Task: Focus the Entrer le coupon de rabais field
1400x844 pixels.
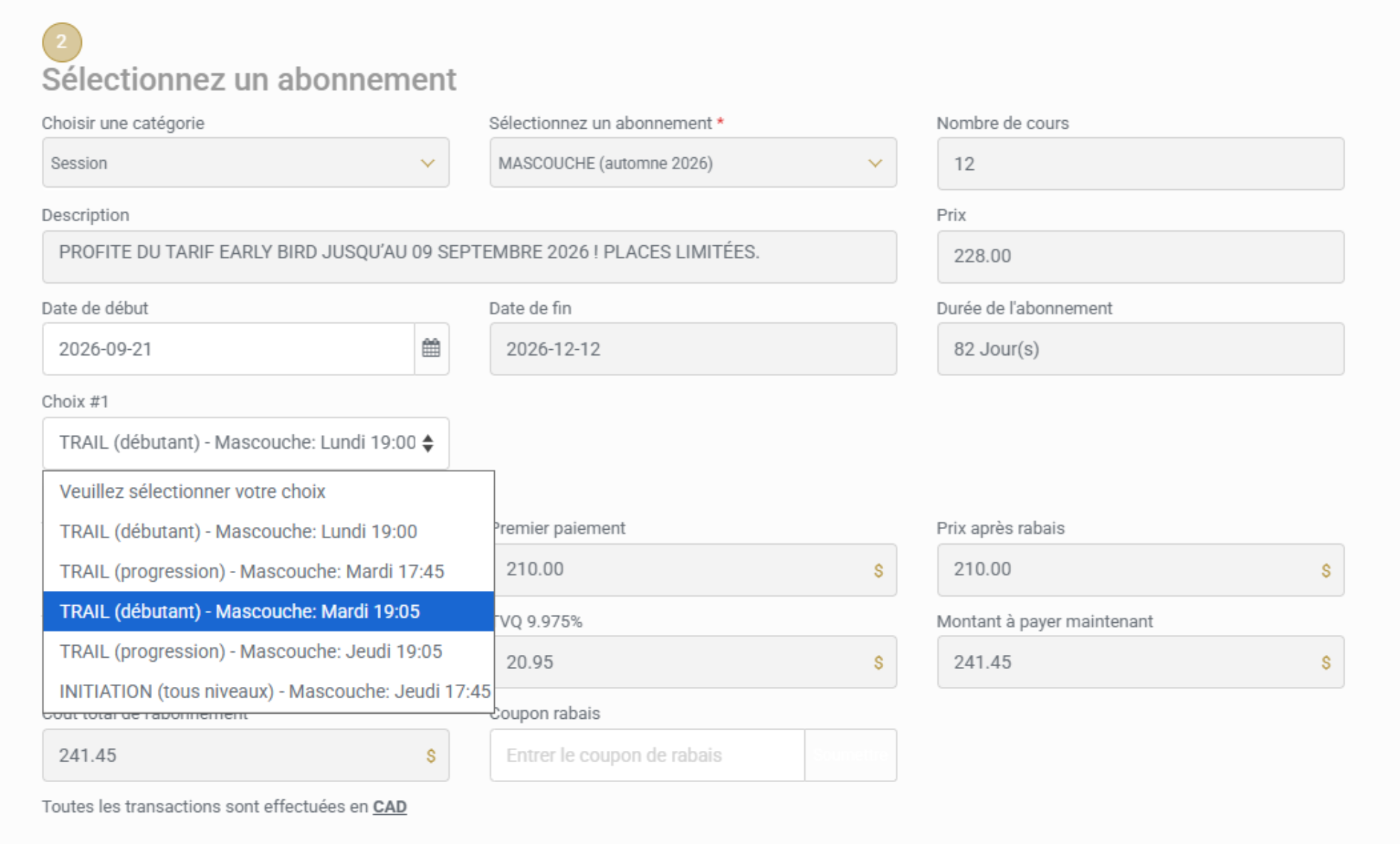Action: pyautogui.click(x=647, y=755)
